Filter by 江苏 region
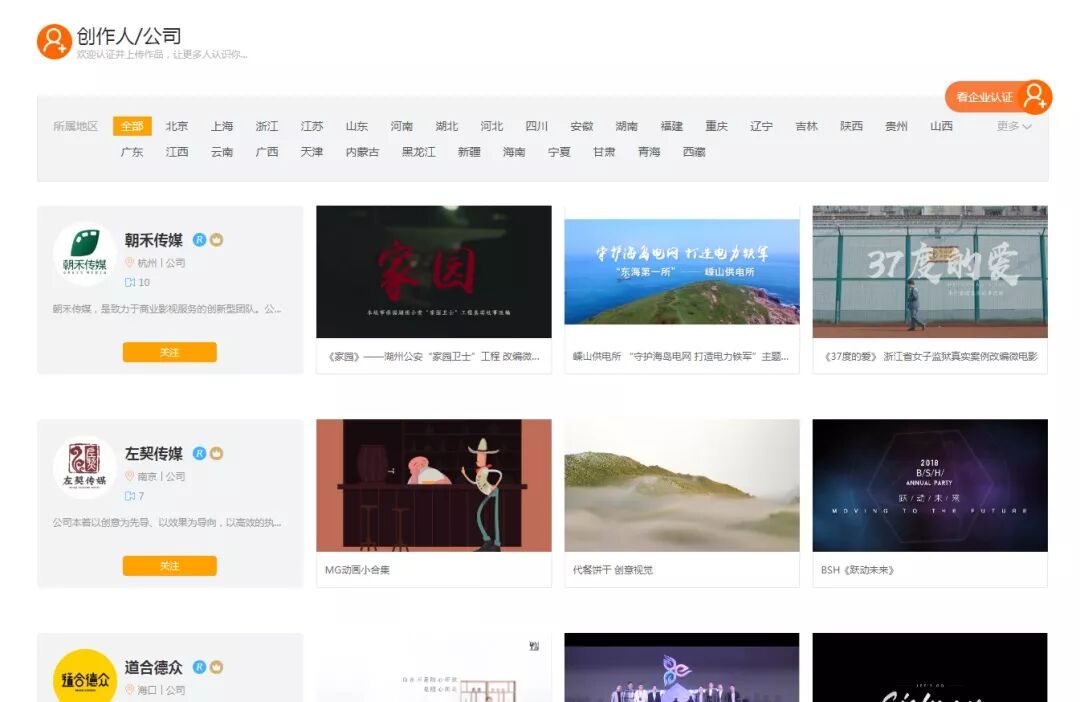 pyautogui.click(x=311, y=126)
